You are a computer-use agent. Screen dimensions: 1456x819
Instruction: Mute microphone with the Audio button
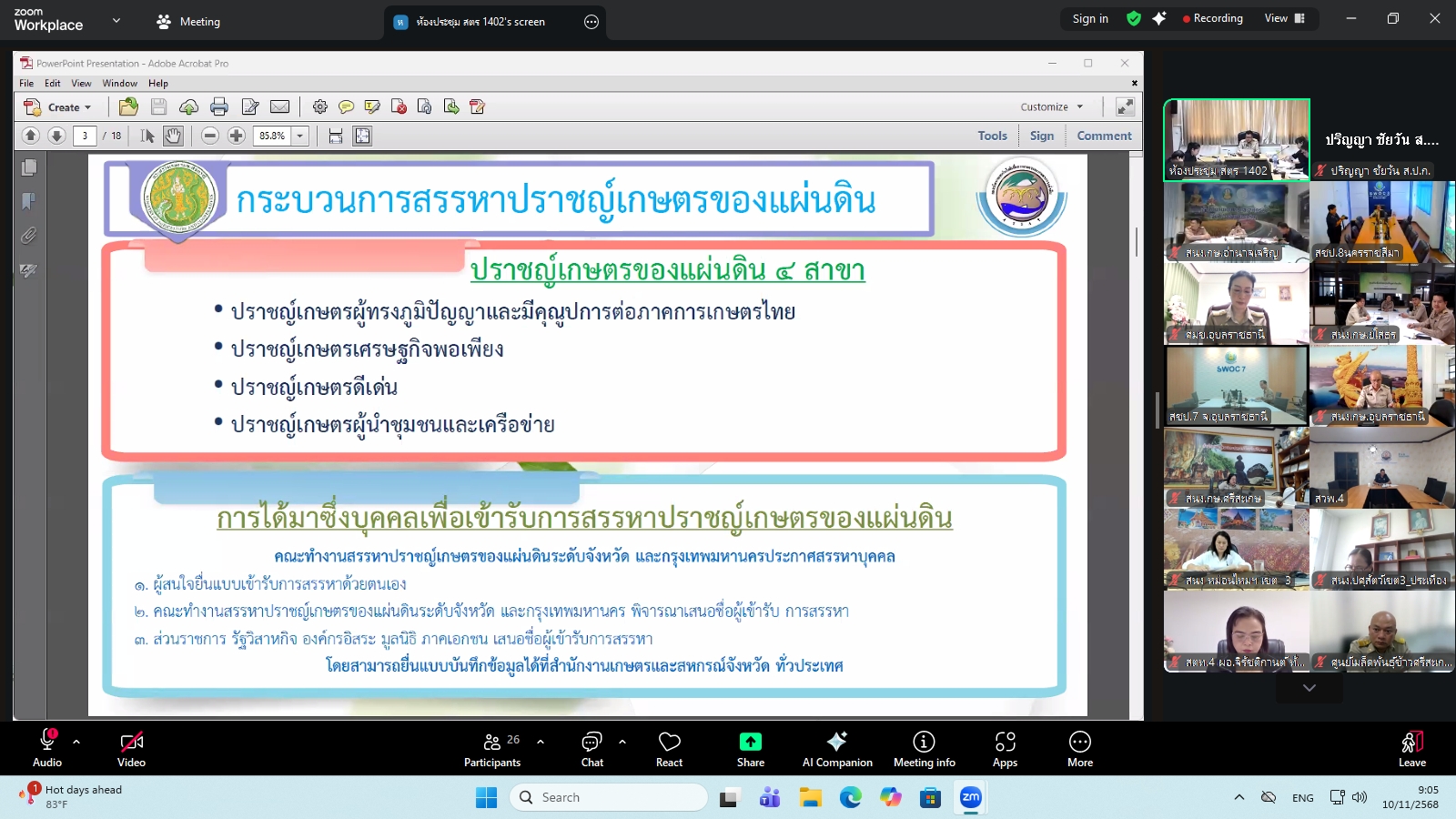(46, 748)
